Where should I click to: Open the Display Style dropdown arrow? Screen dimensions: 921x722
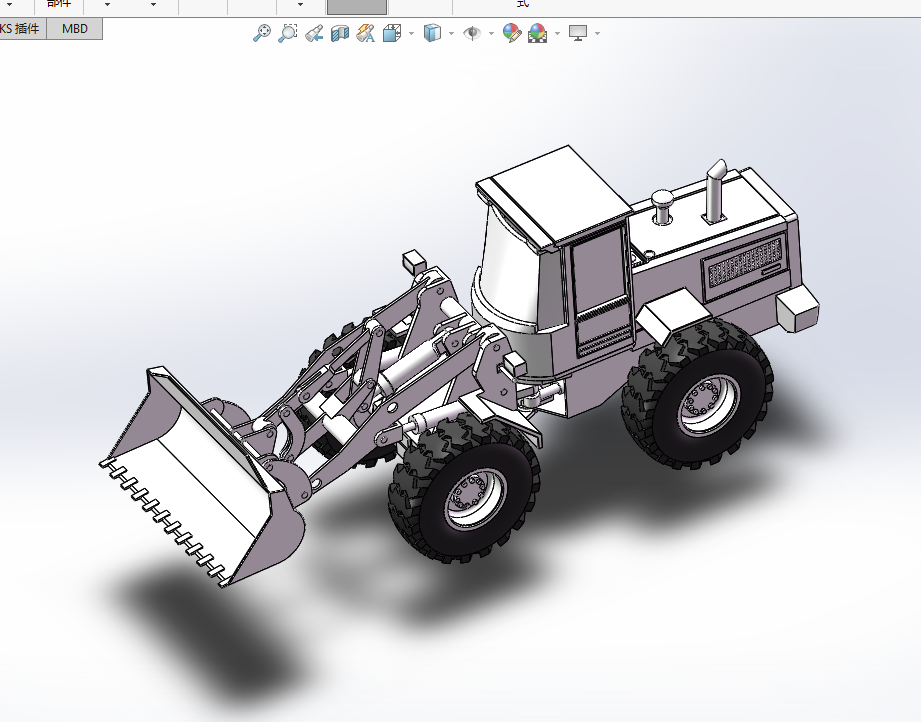tap(451, 33)
